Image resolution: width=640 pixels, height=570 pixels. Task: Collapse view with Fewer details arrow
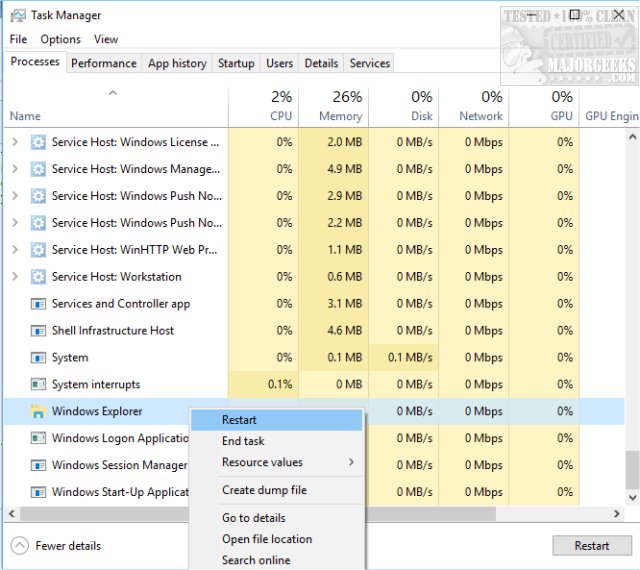[x=20, y=546]
